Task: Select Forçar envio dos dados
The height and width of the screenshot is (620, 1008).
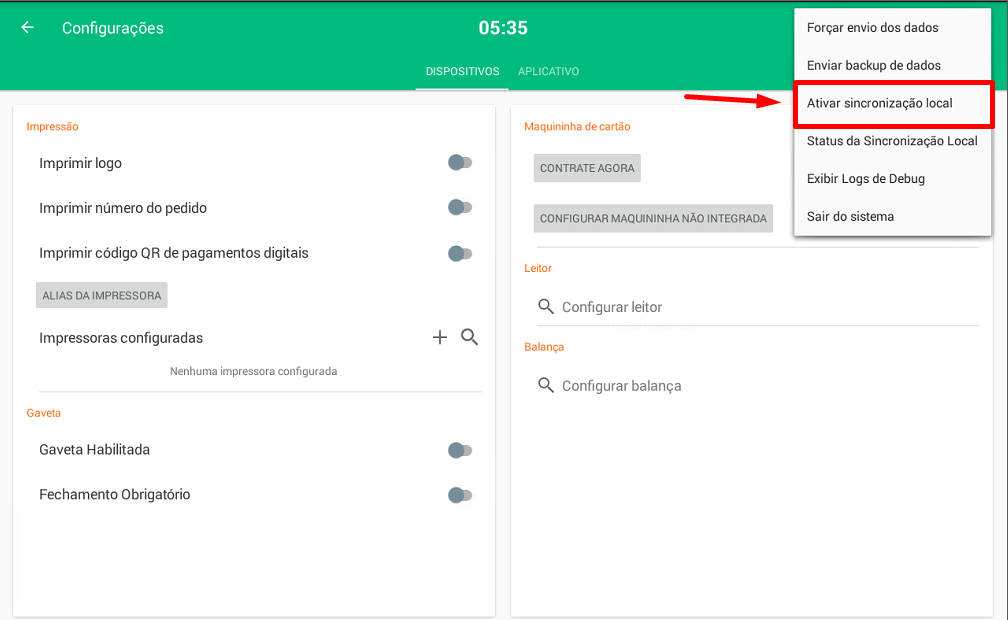Action: tap(892, 28)
